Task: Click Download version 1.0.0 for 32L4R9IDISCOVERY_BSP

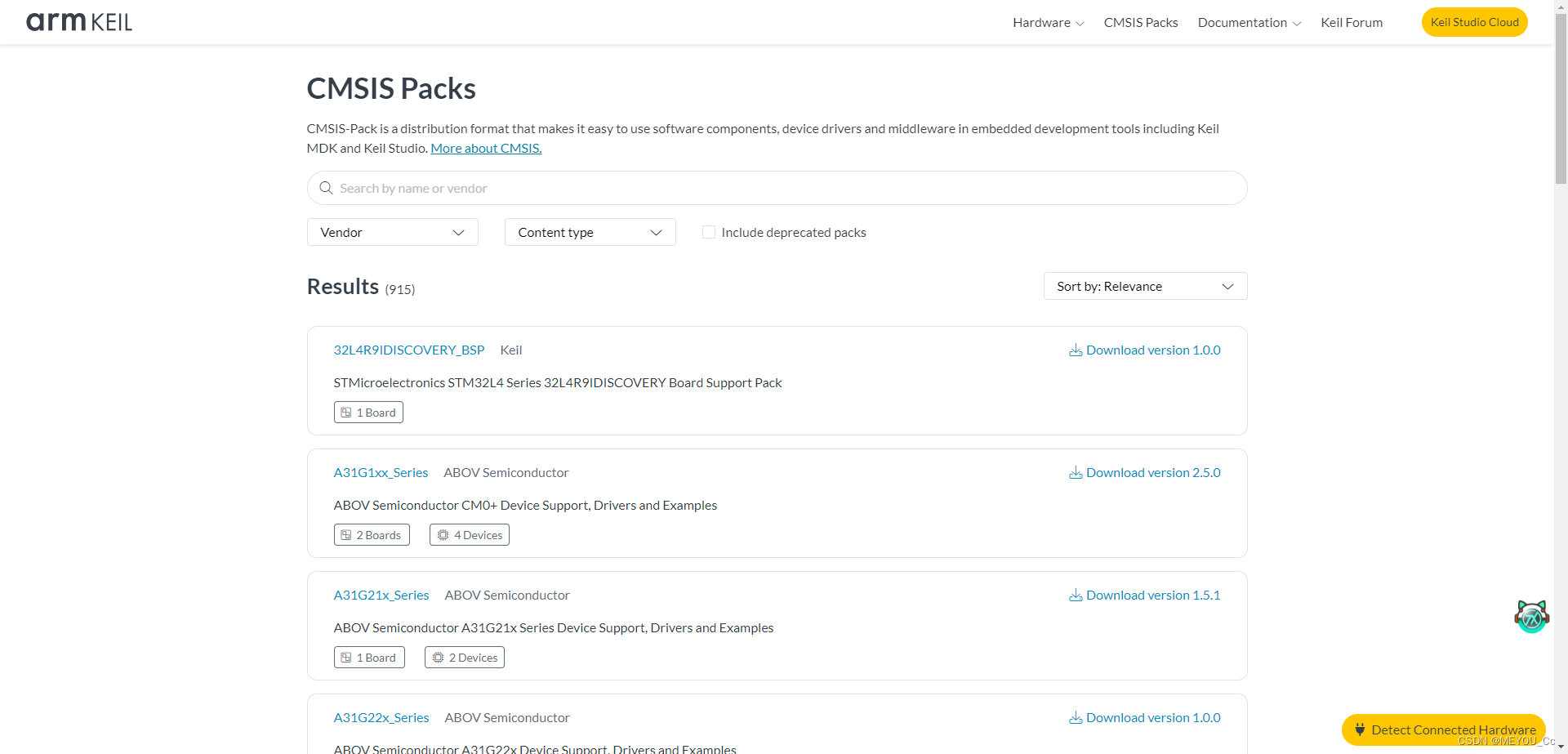Action: click(1145, 350)
